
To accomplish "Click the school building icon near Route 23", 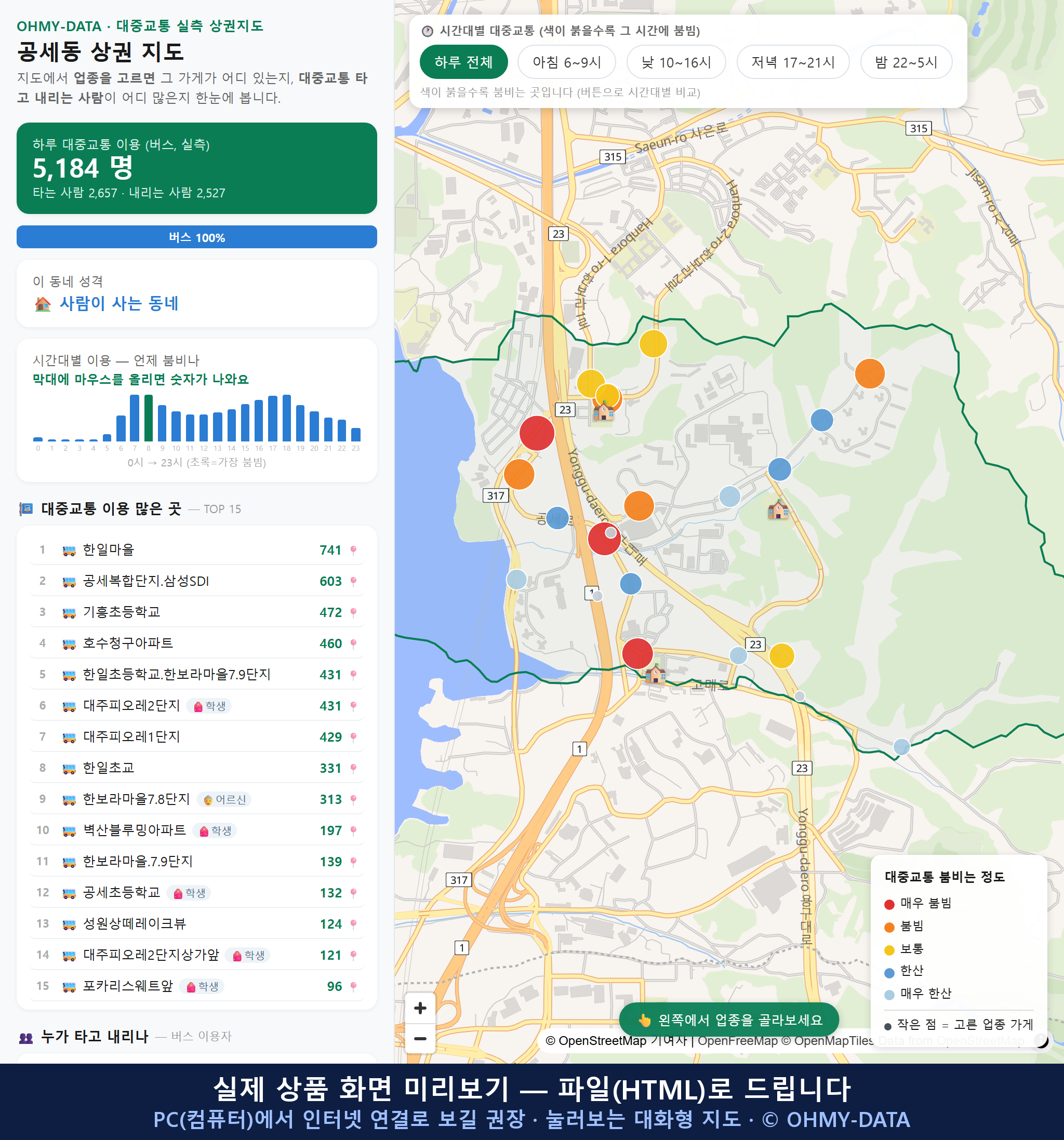I will click(x=603, y=411).
